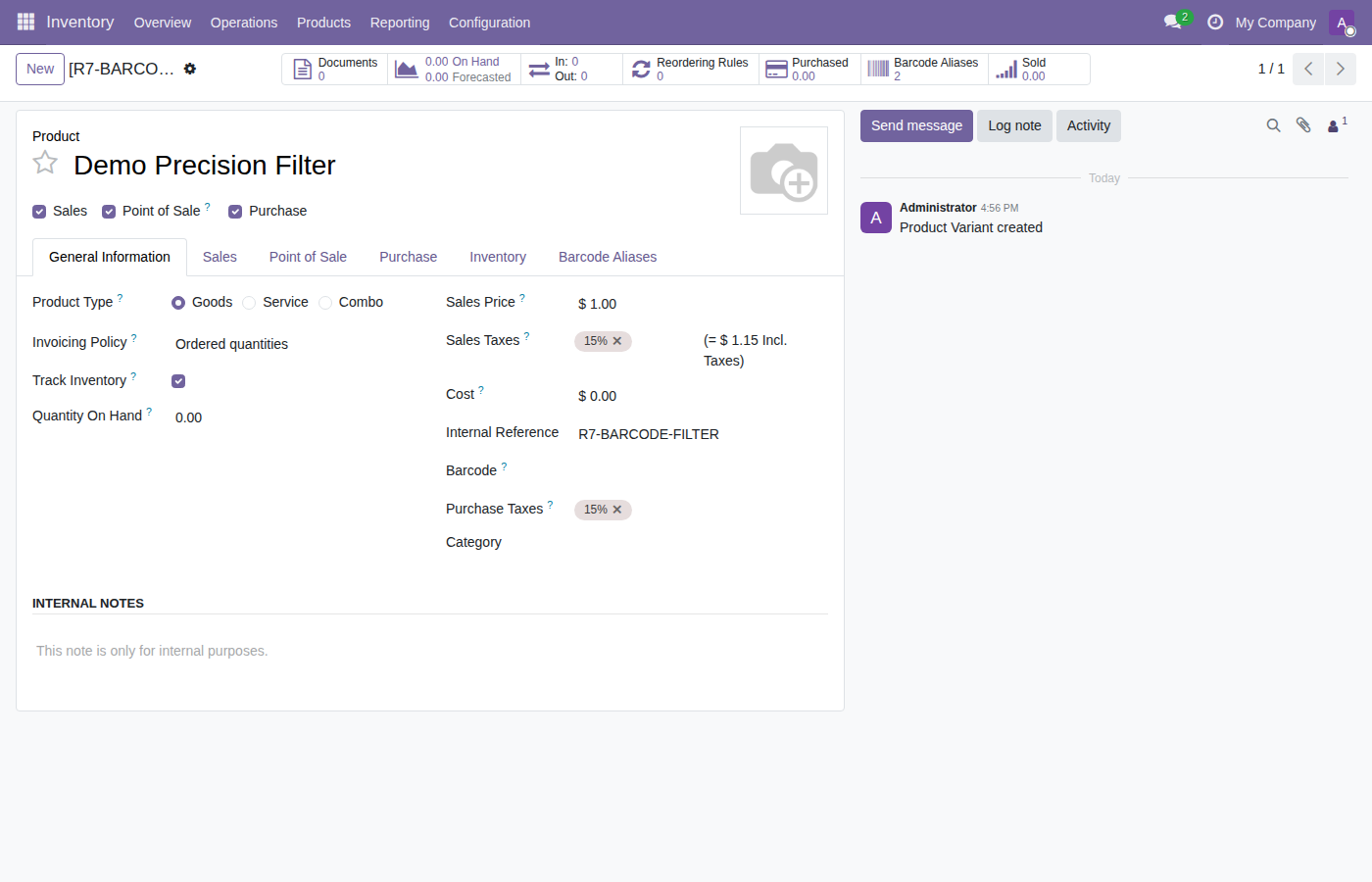1372x882 pixels.
Task: Show followers icon in chatter
Action: 1337,124
